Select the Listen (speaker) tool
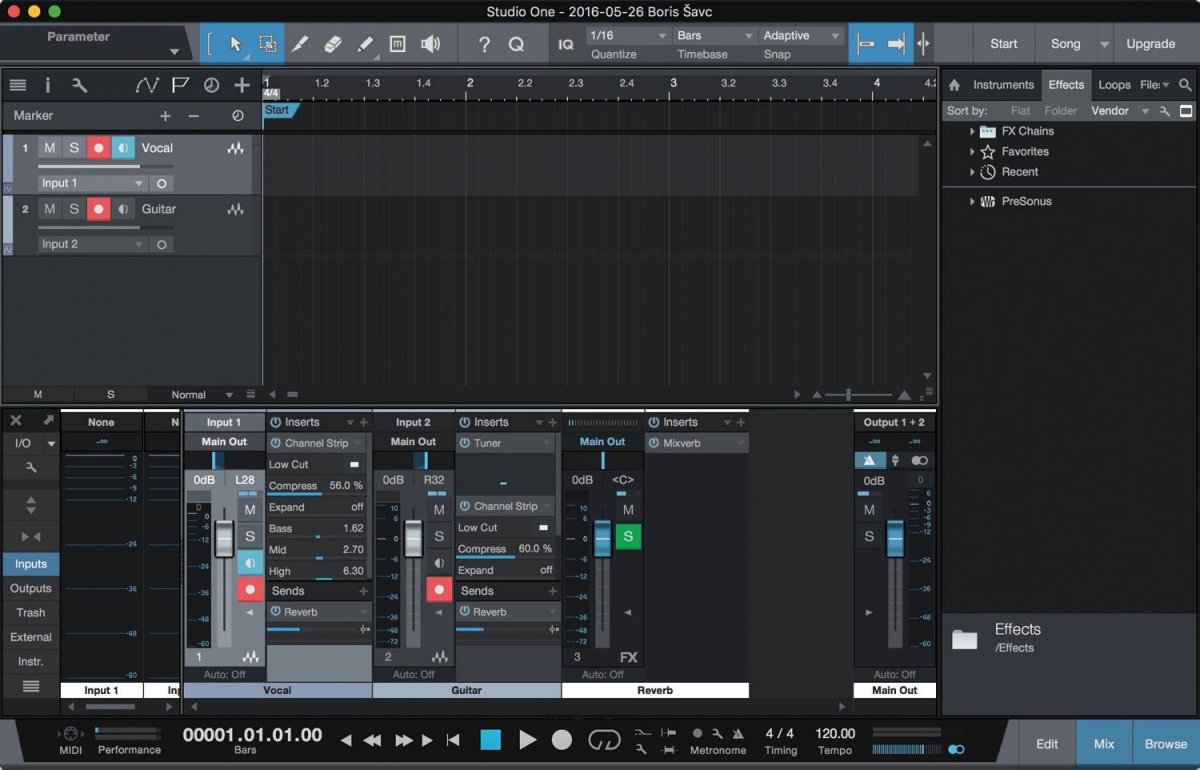The height and width of the screenshot is (770, 1200). (x=430, y=44)
